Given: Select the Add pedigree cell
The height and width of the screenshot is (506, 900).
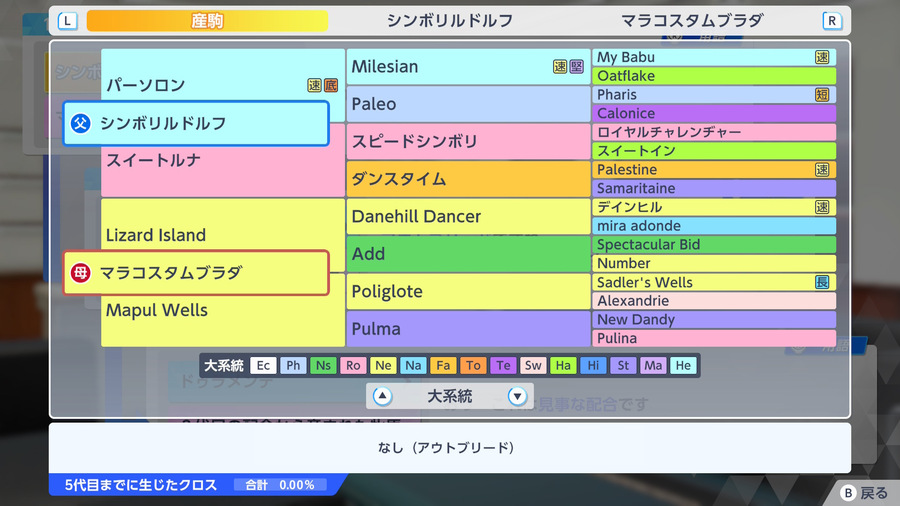Looking at the screenshot, I should click(468, 254).
